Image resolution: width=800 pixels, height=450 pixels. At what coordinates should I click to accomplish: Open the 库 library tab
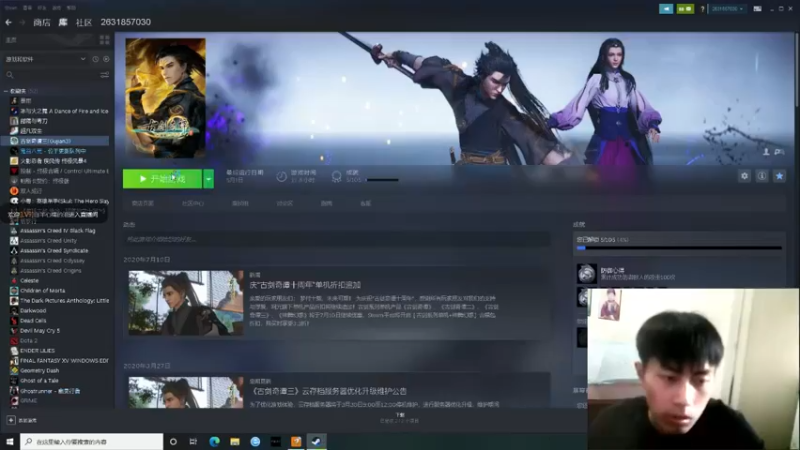pyautogui.click(x=63, y=22)
